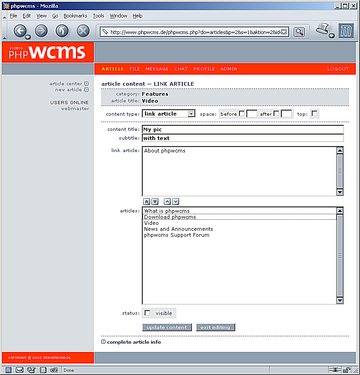Viewport: 360px width, 375px height.
Task: Open the IRC chat icon in the status bar
Action: click(x=54, y=370)
